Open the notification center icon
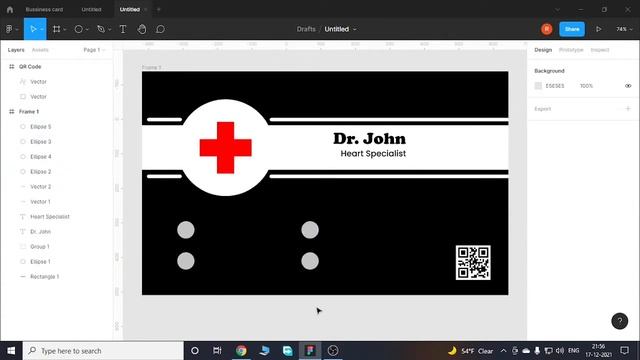This screenshot has width=640, height=360. (x=624, y=351)
